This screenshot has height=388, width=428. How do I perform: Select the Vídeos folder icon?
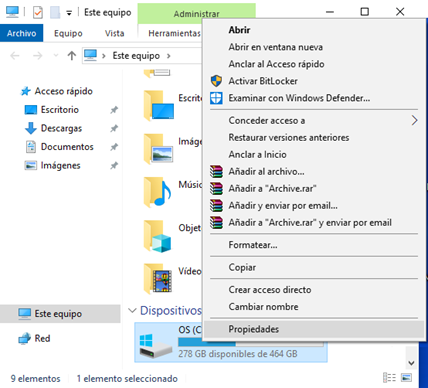coord(158,279)
